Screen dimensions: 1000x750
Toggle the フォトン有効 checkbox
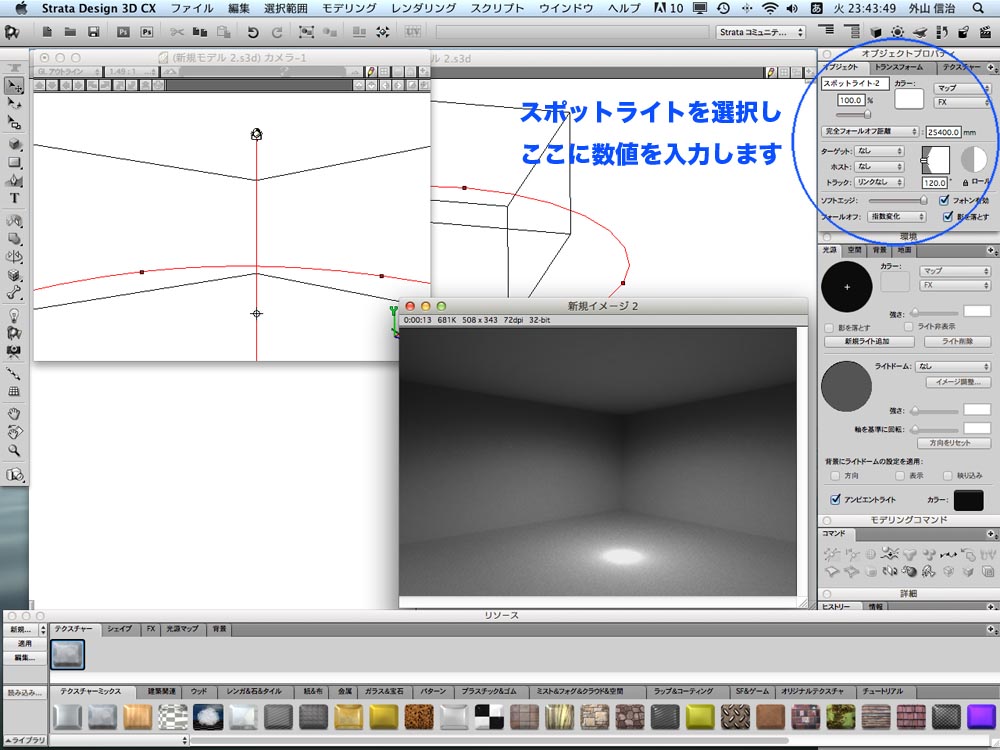944,200
